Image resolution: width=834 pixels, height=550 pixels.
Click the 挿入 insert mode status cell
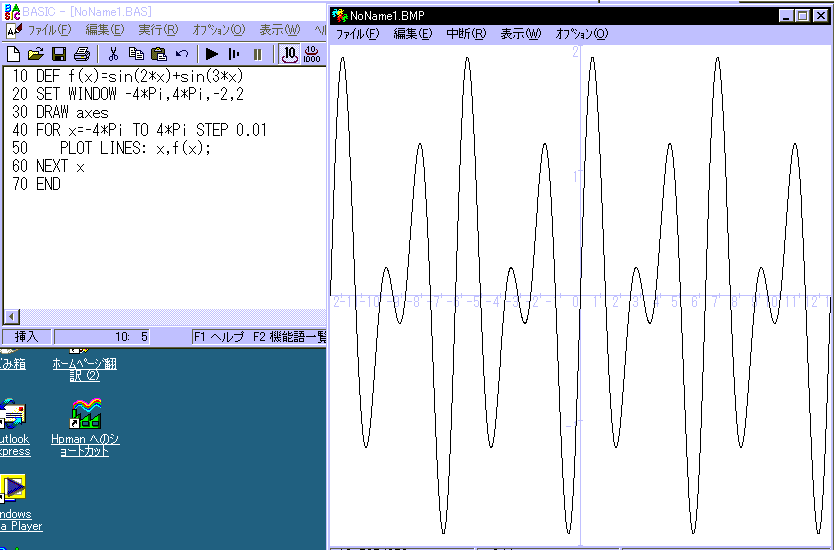click(27, 336)
